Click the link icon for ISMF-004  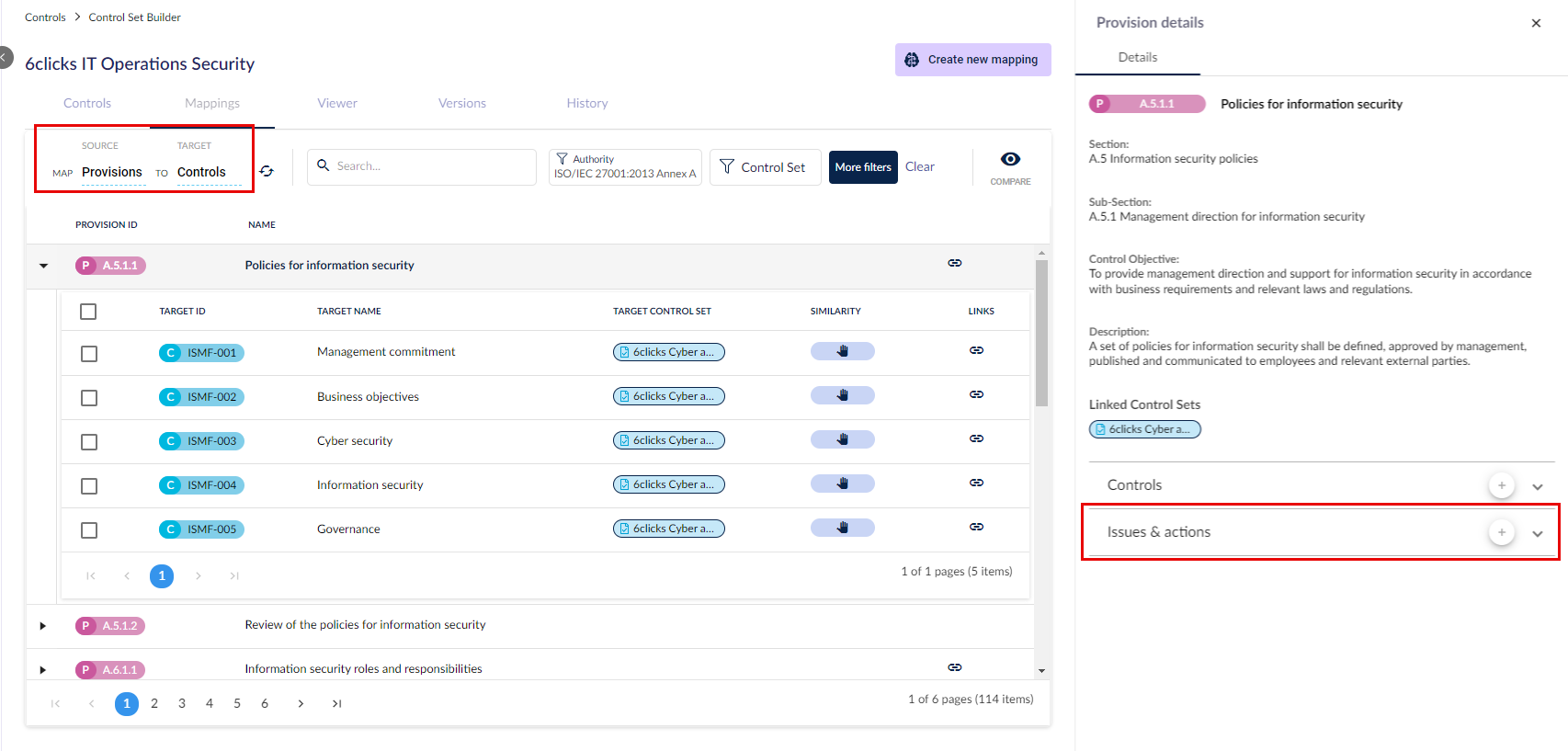976,483
